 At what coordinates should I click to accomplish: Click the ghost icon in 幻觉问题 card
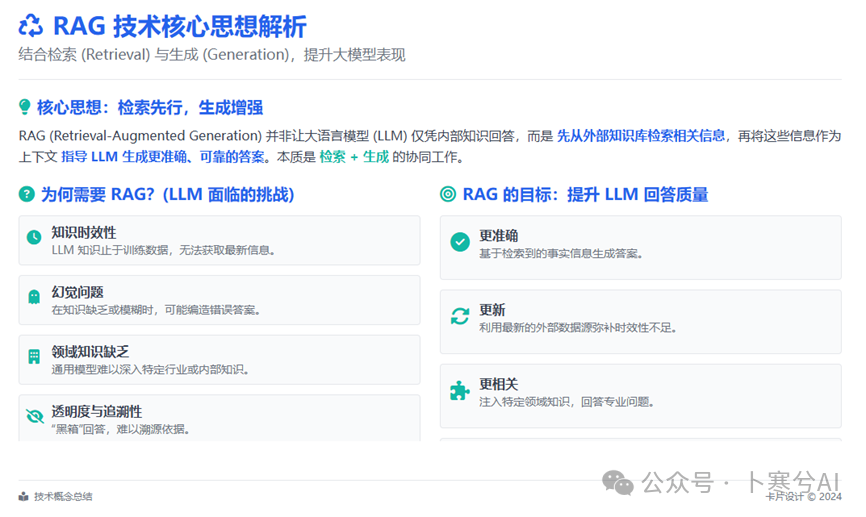point(34,297)
